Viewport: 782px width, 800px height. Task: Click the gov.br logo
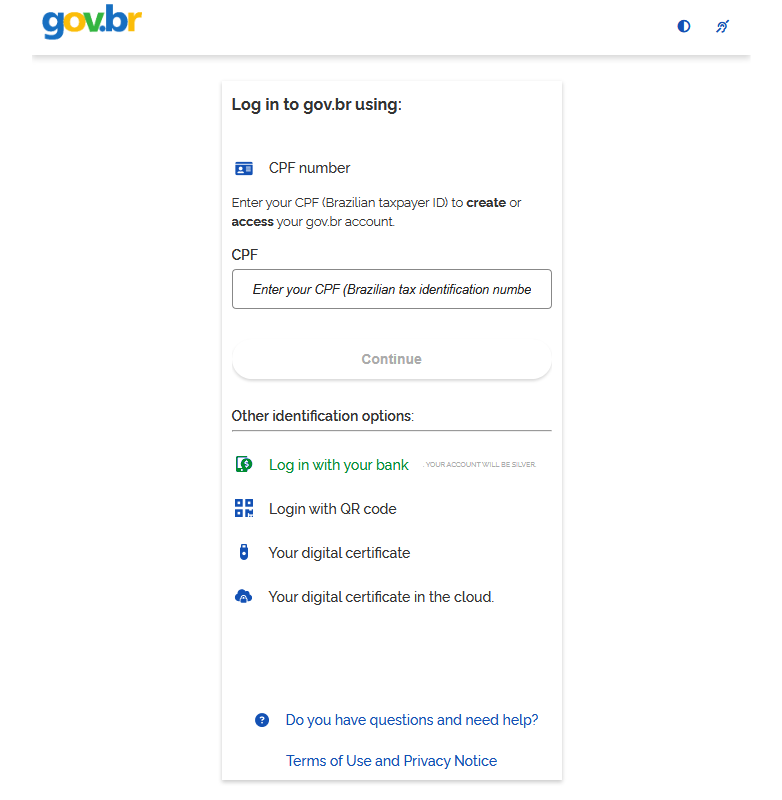(92, 22)
